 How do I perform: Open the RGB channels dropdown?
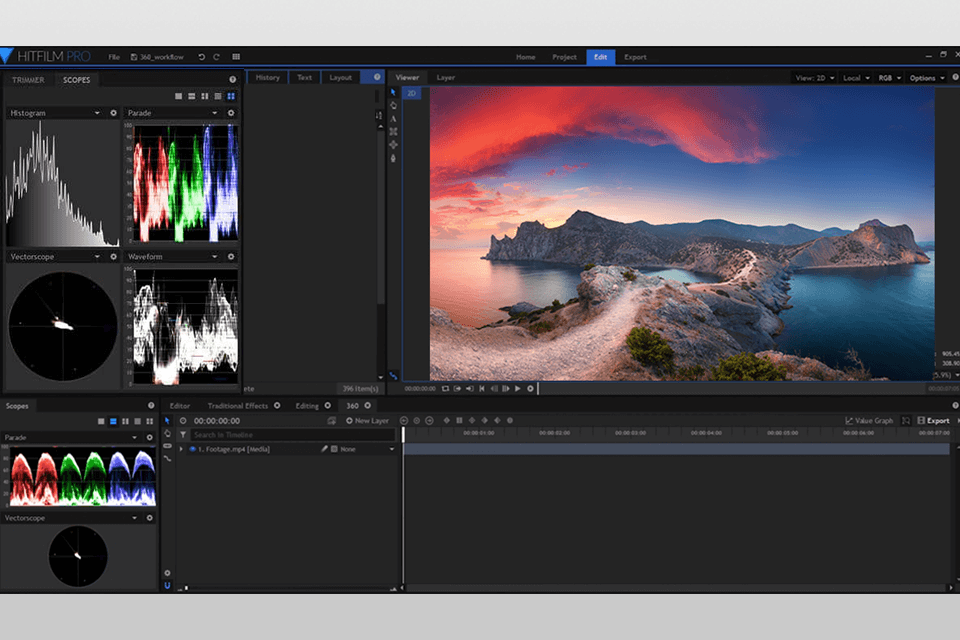tap(890, 78)
